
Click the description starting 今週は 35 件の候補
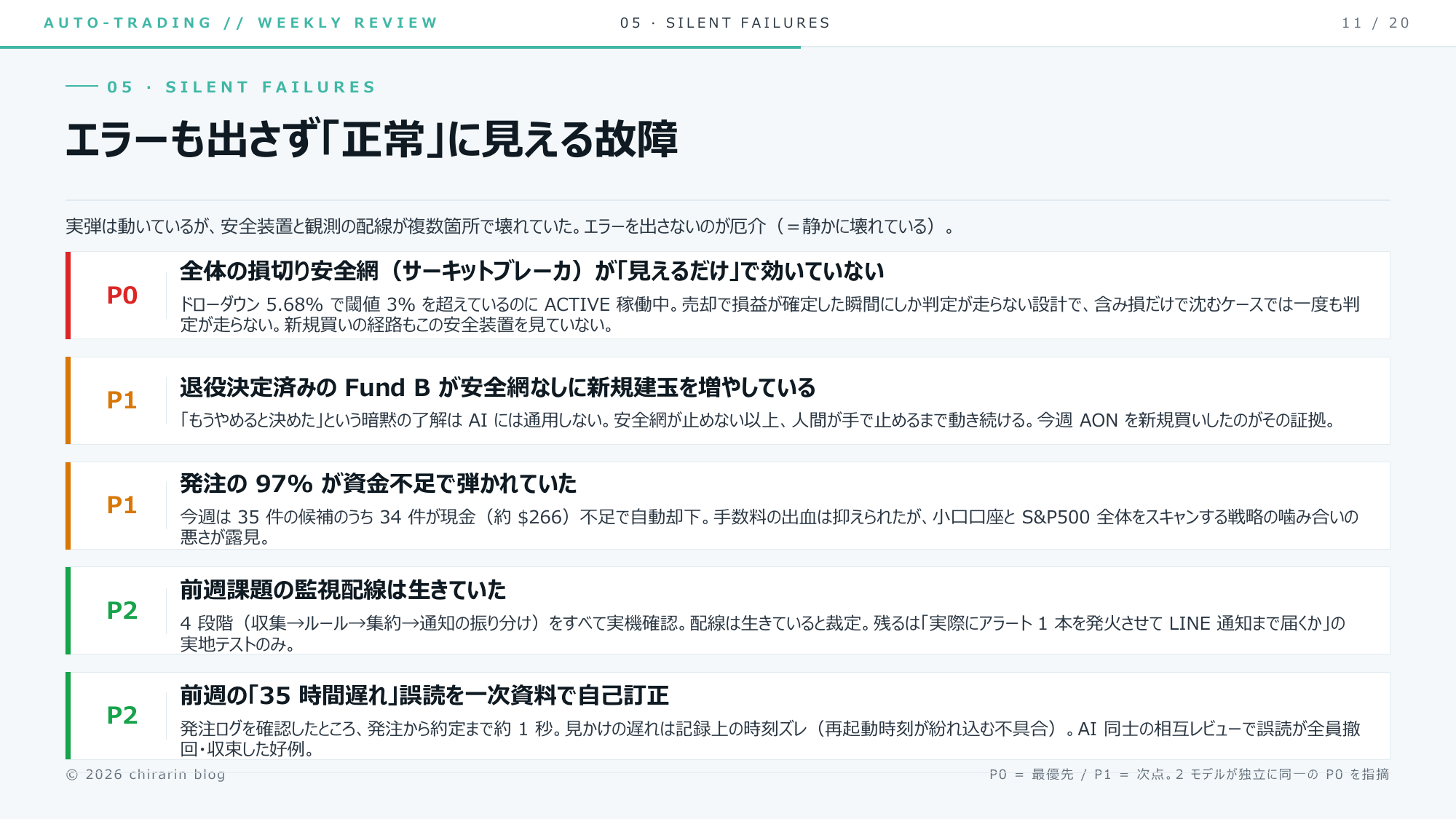[769, 527]
